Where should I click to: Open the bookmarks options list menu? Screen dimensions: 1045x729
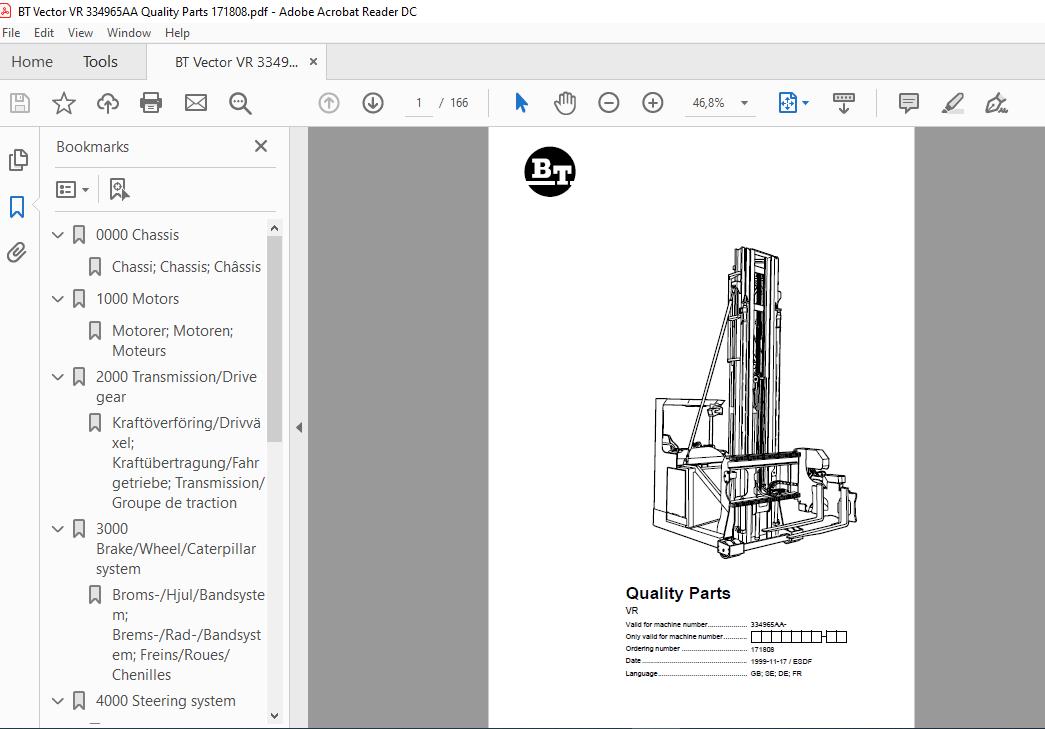click(73, 190)
